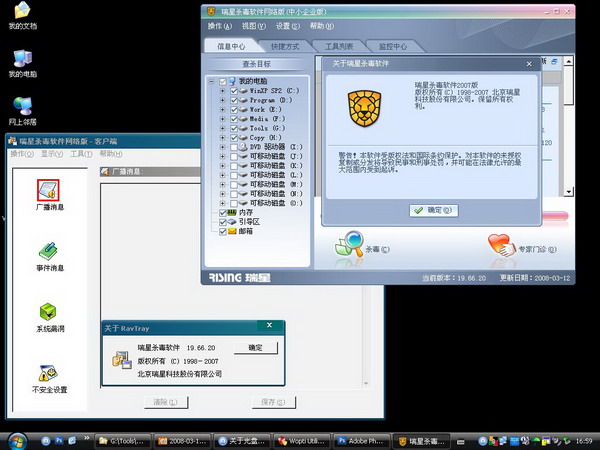Expand the 可移动磁盘 (M:) tree node
This screenshot has width=600, height=450.
[222, 185]
